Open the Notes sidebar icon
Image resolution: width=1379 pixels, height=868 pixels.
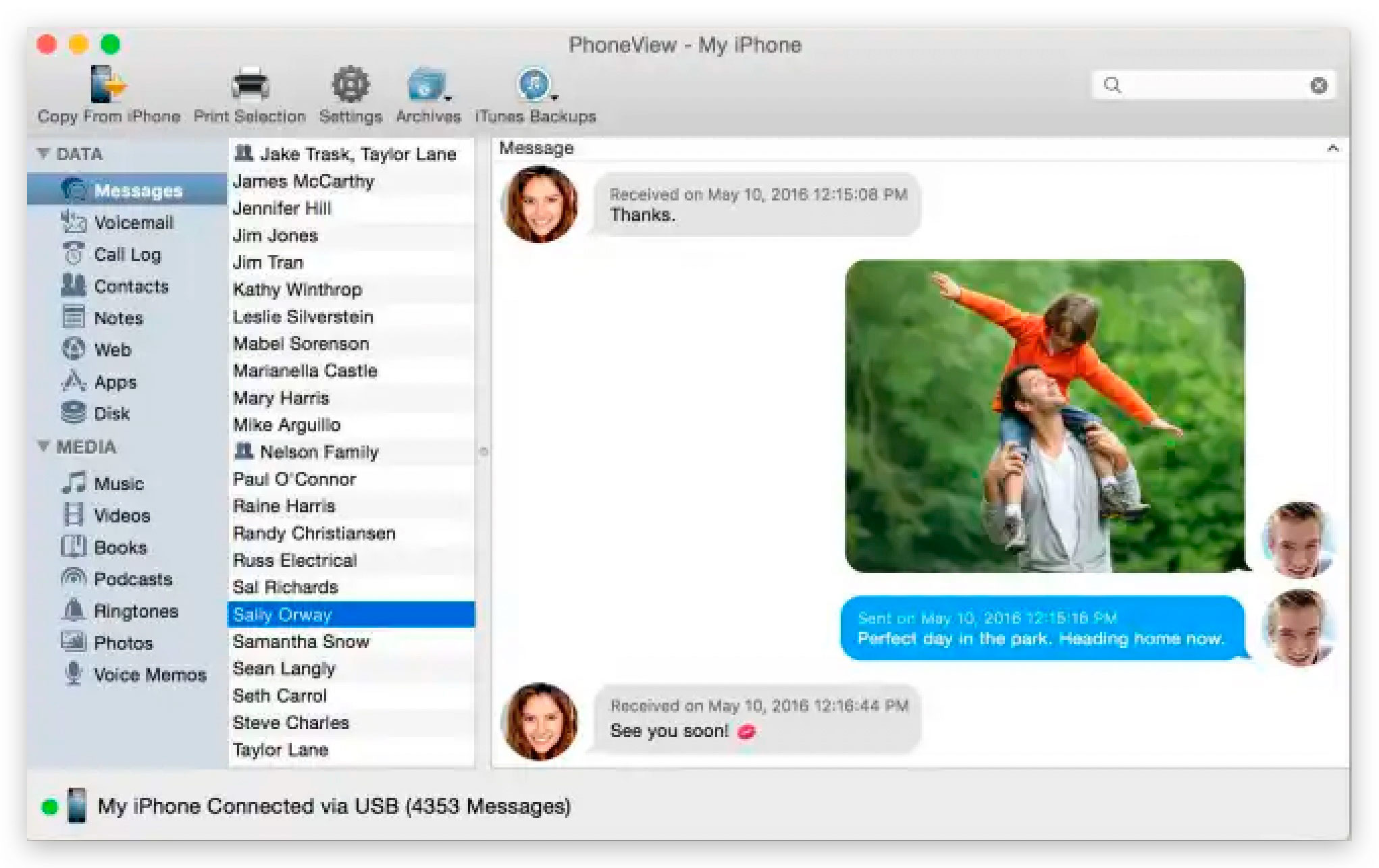pos(74,317)
